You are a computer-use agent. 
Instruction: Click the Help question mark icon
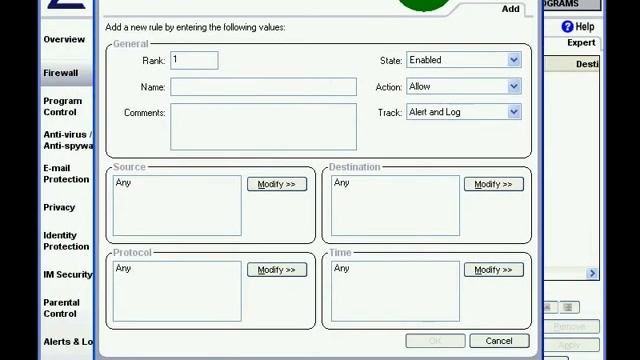point(567,27)
